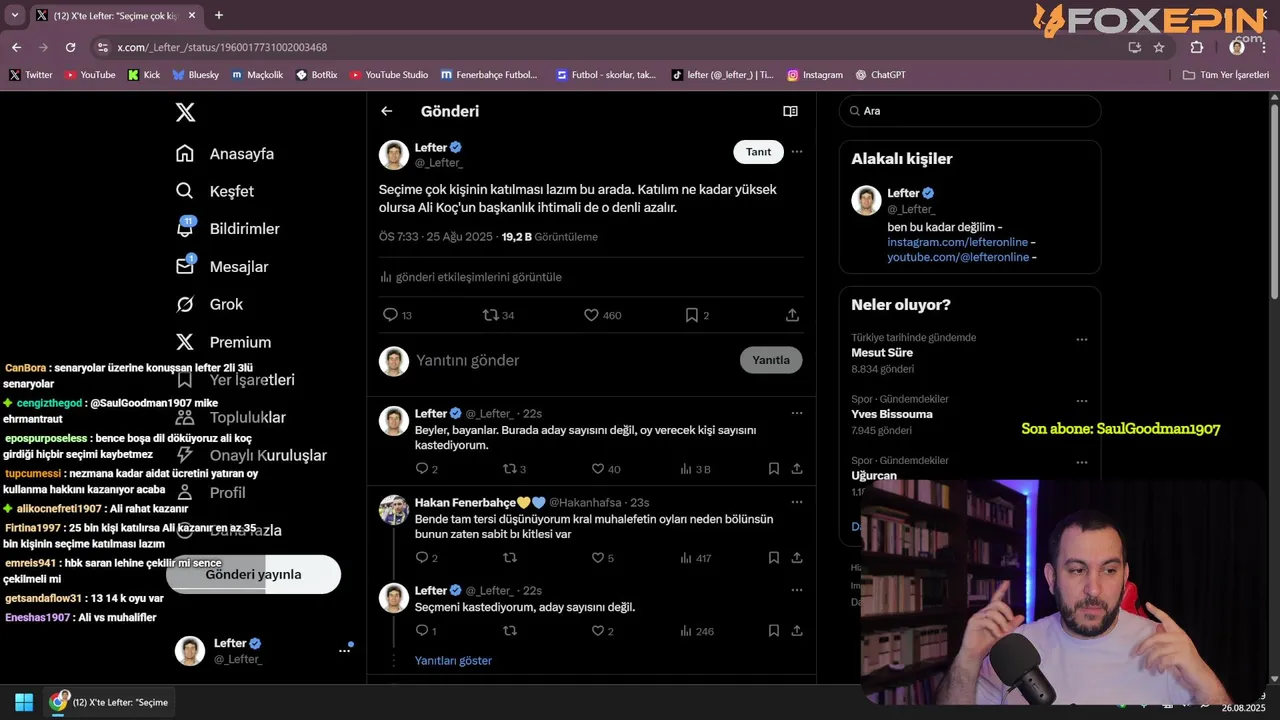This screenshot has height=720, width=1280.
Task: Open Bildirimler notifications
Action: pyautogui.click(x=228, y=229)
